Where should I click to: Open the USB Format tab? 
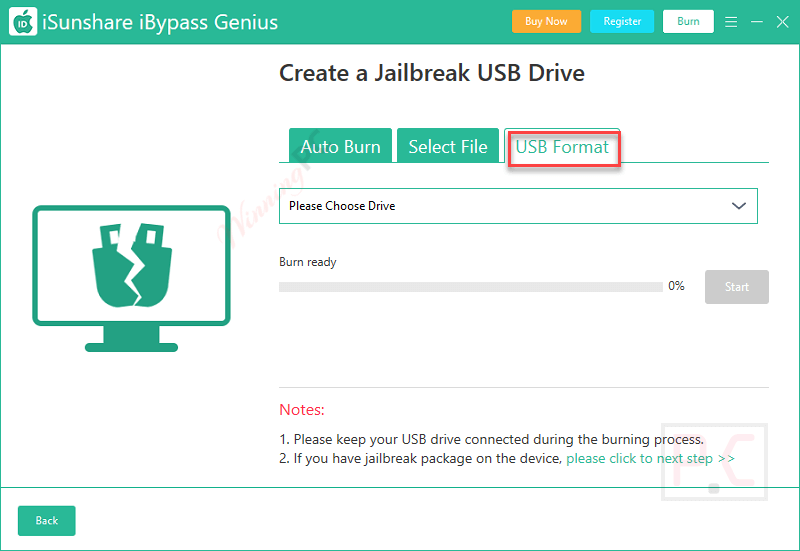click(x=562, y=146)
